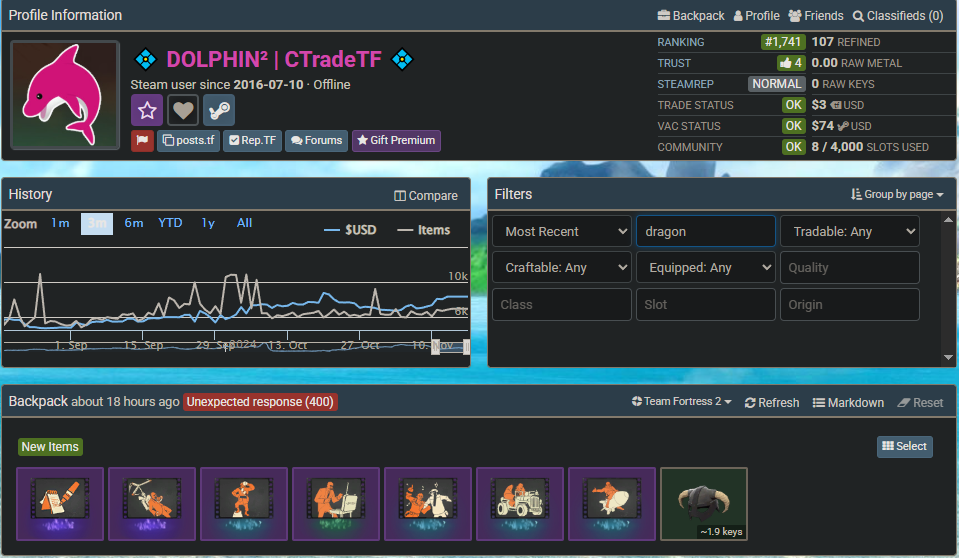959x558 pixels.
Task: Click the chart navigator left handle
Action: pyautogui.click(x=435, y=347)
